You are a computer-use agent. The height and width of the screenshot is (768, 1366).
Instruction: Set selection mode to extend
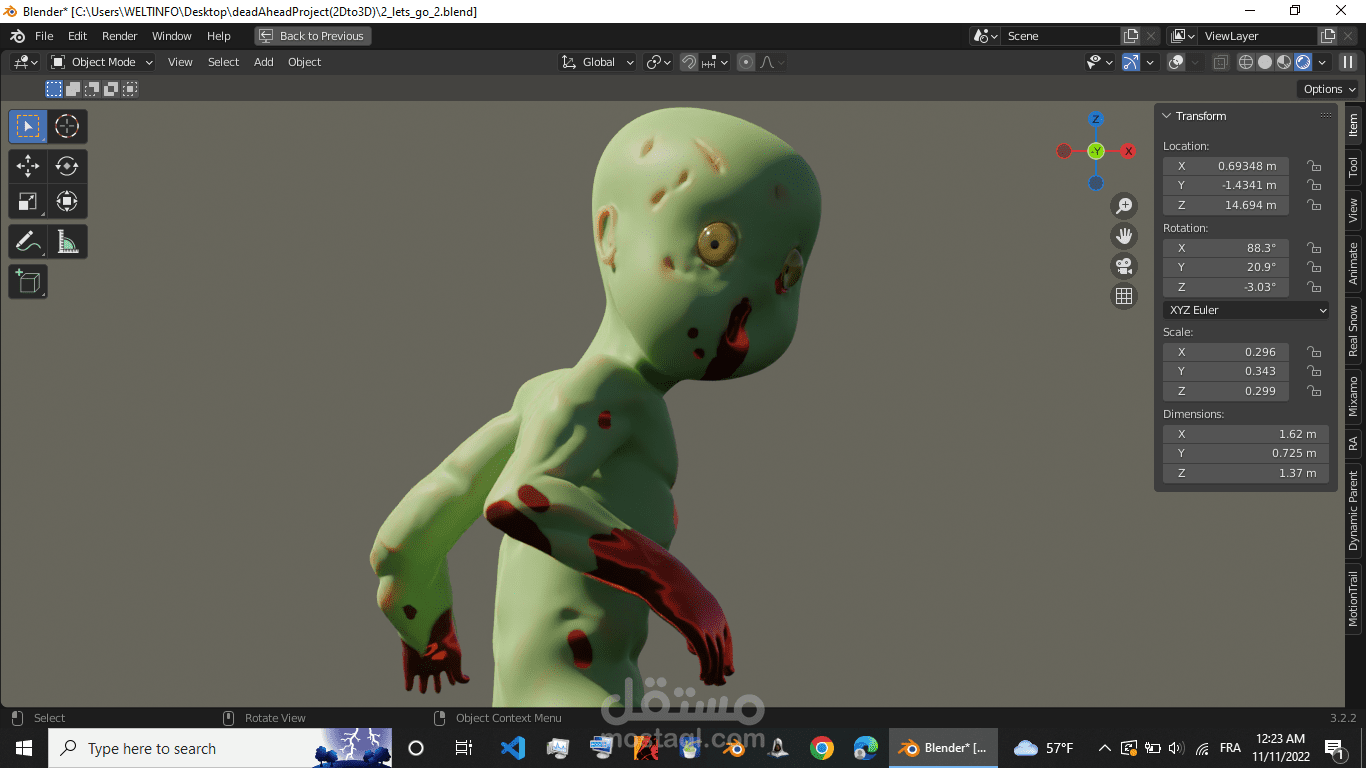coord(73,89)
